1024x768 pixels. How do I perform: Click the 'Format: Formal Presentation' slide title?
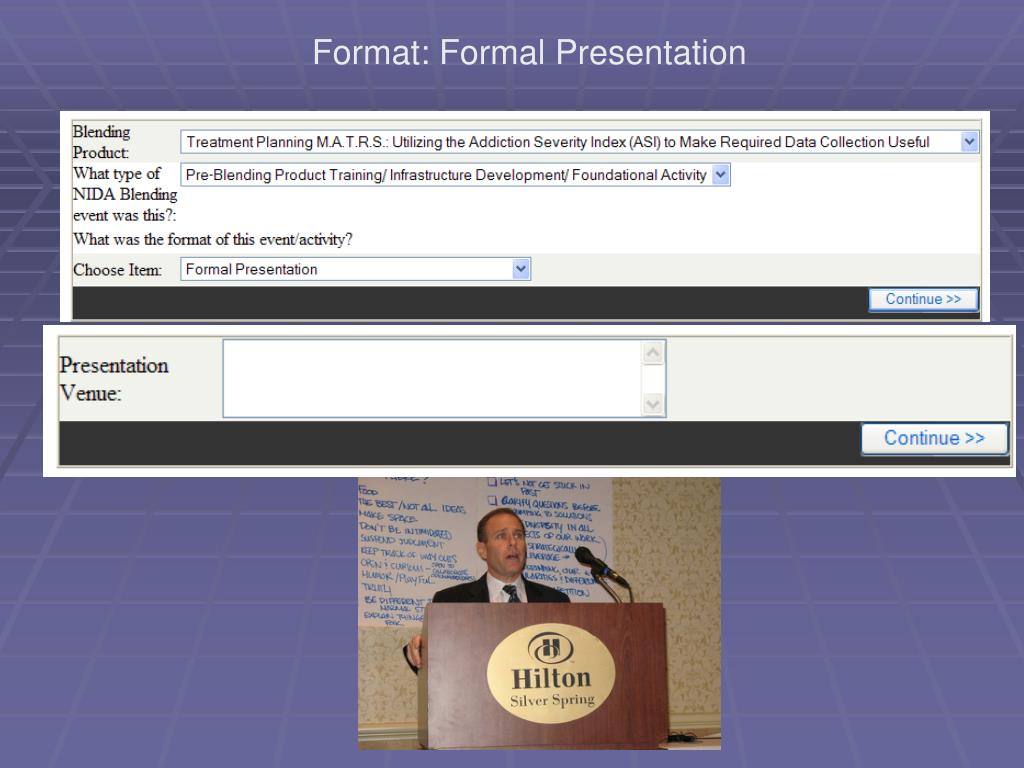point(529,52)
